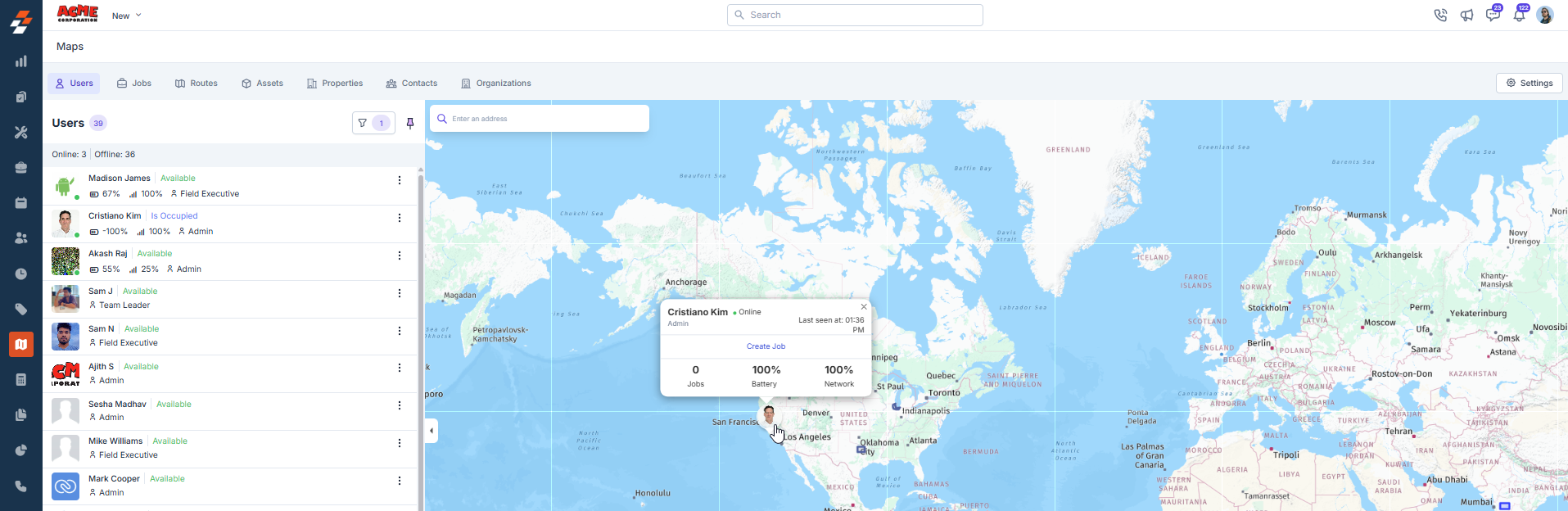Open the price tag sidebar icon
This screenshot has height=511, width=1568.
click(x=21, y=309)
